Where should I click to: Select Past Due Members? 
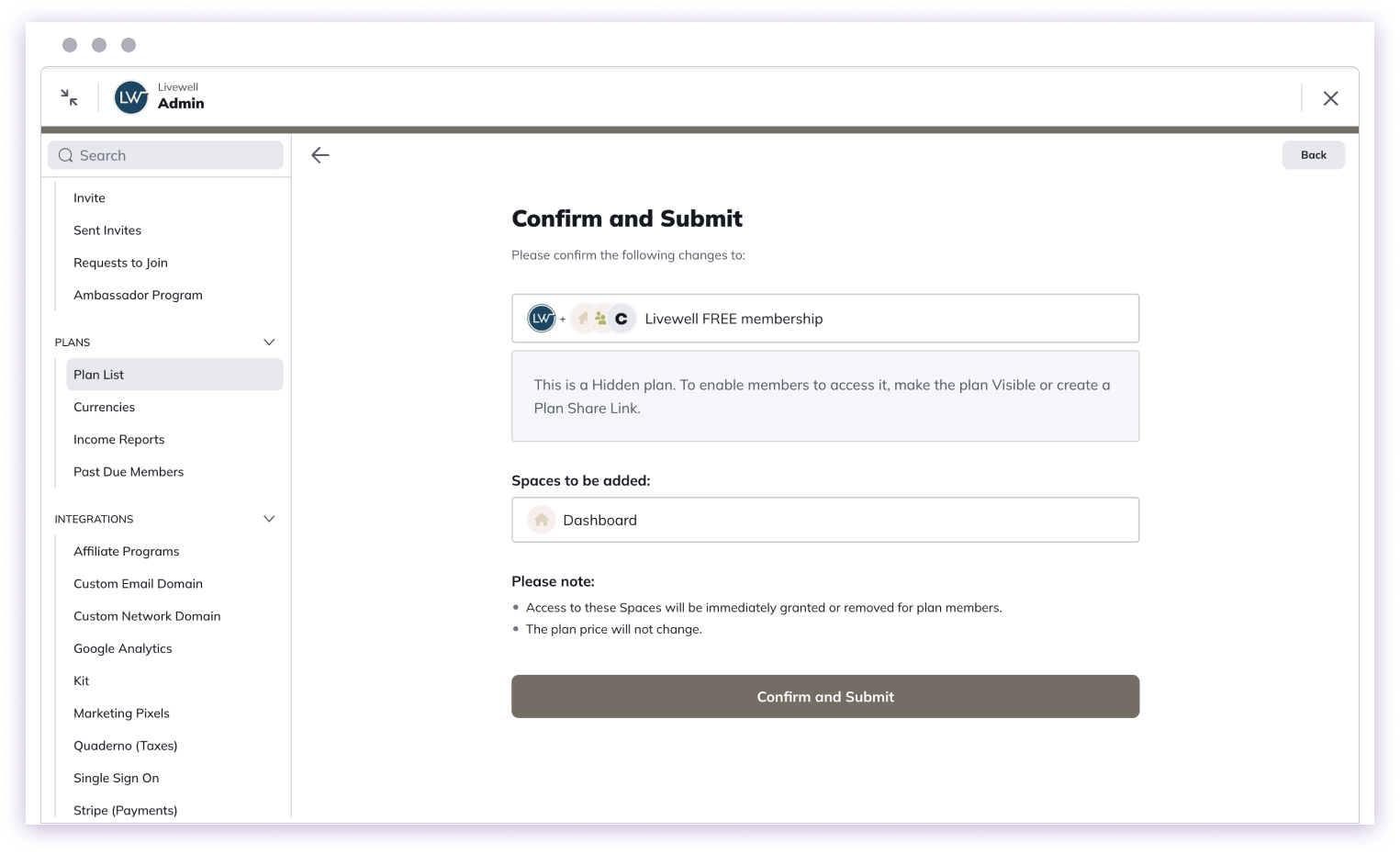(x=129, y=471)
